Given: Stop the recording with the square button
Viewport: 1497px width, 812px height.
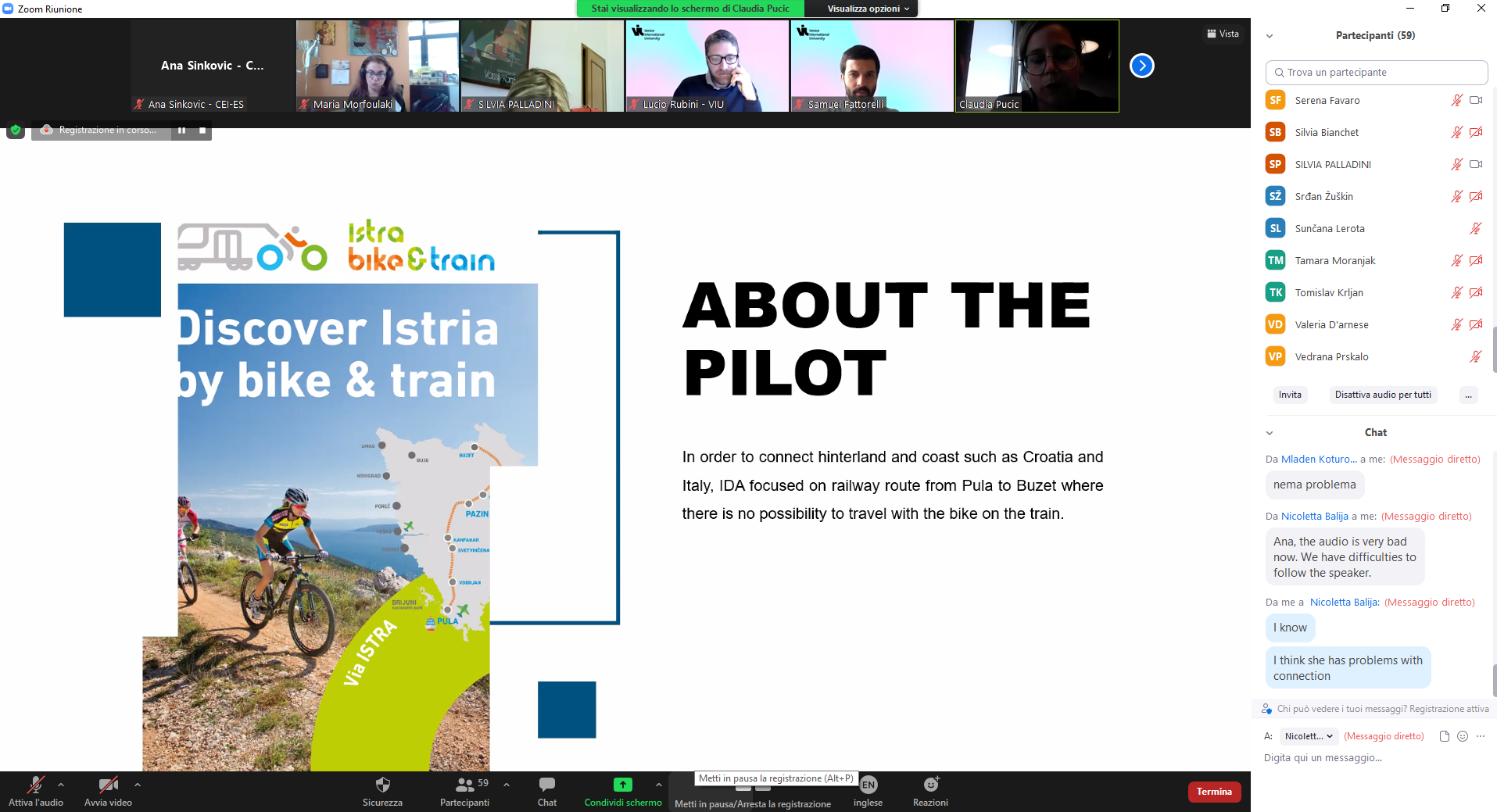Looking at the screenshot, I should click(x=202, y=131).
